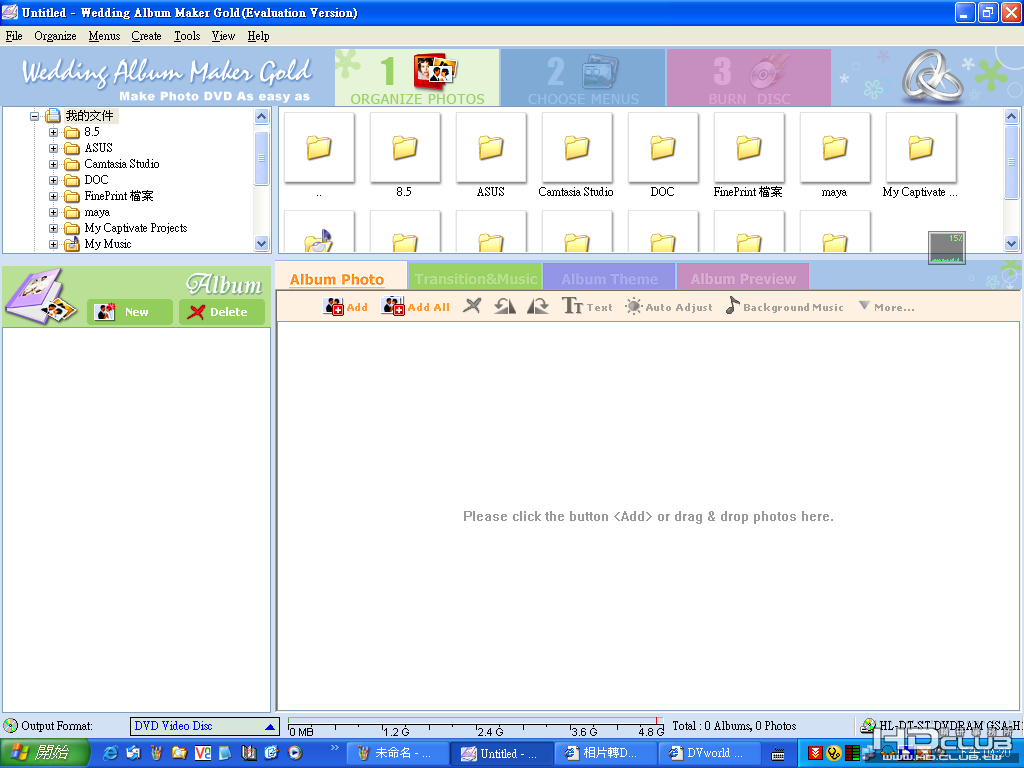This screenshot has height=768, width=1024.
Task: Click the Add photo icon
Action: [333, 306]
